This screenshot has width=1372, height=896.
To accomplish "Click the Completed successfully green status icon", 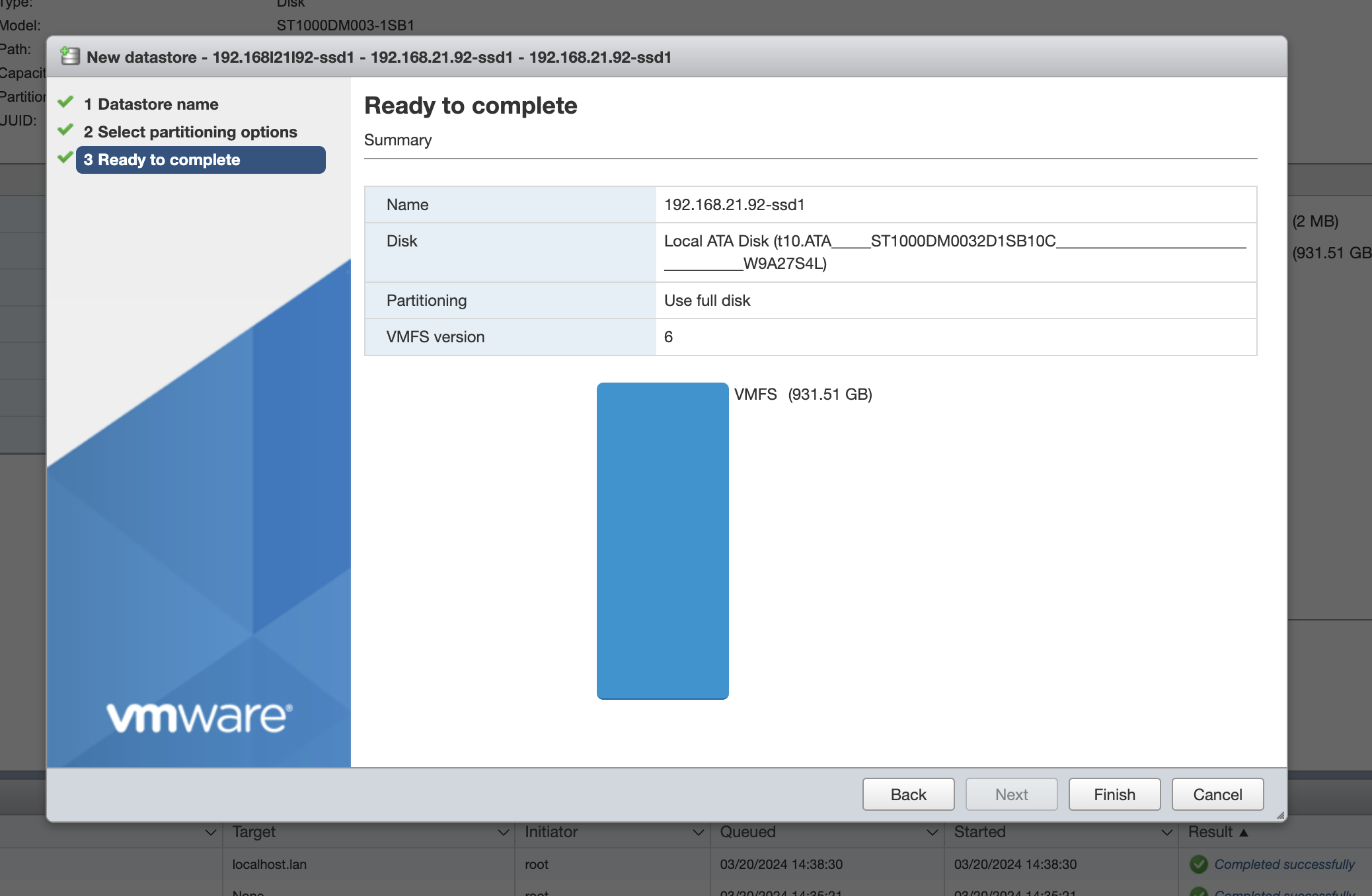I will tap(1199, 864).
